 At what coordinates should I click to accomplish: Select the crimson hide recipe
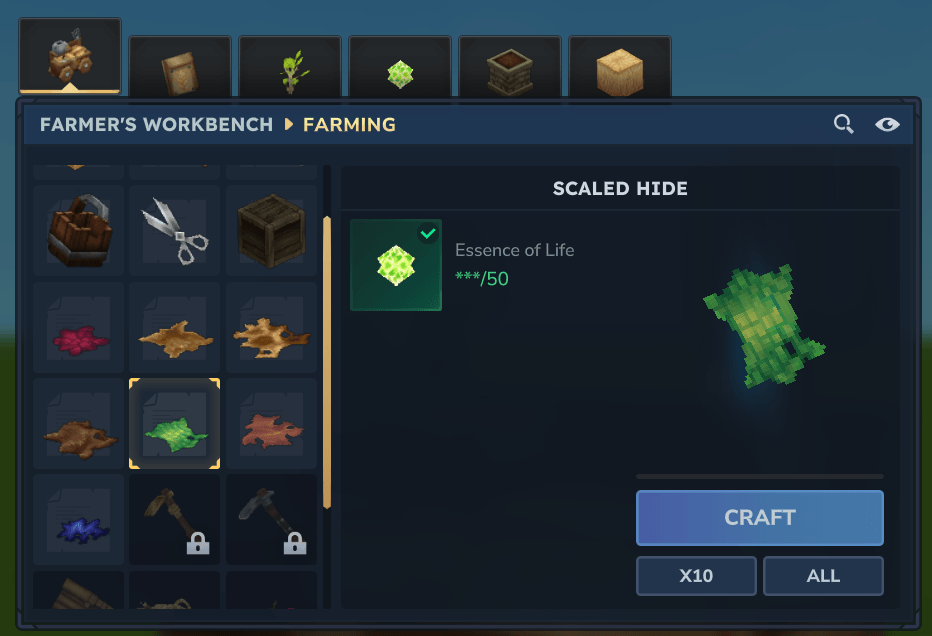78,327
